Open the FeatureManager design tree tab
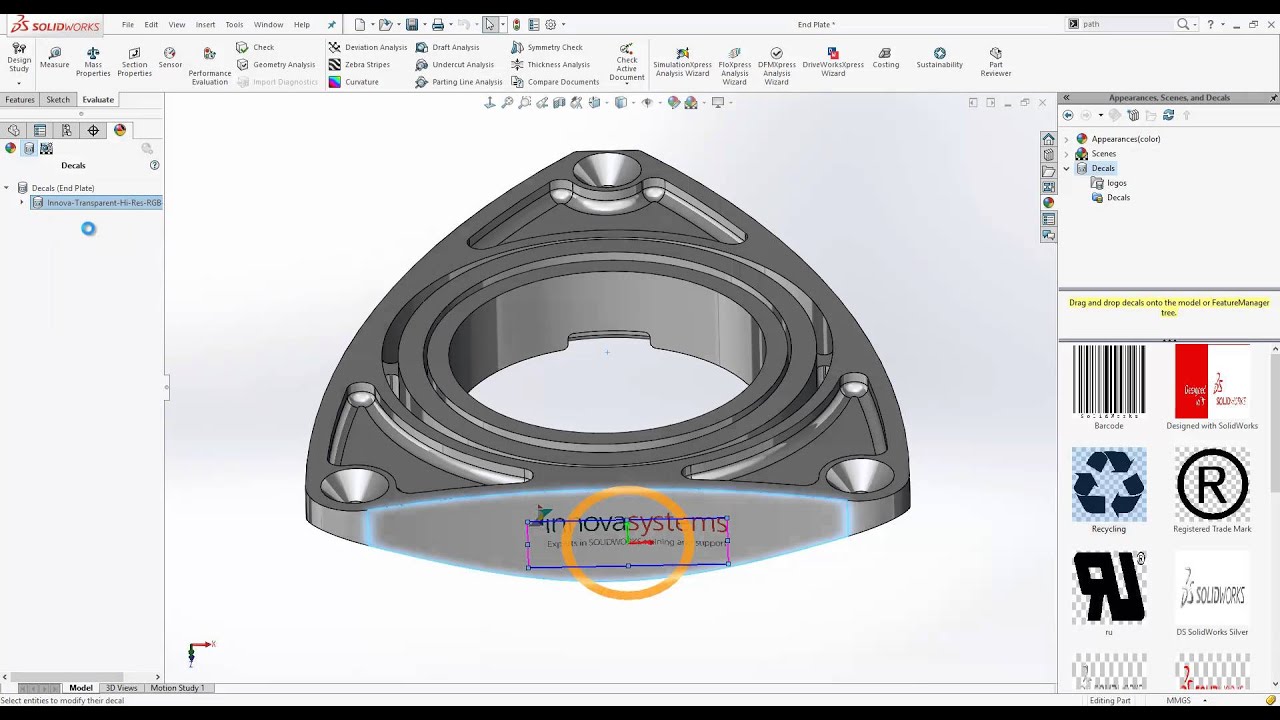 [x=13, y=130]
